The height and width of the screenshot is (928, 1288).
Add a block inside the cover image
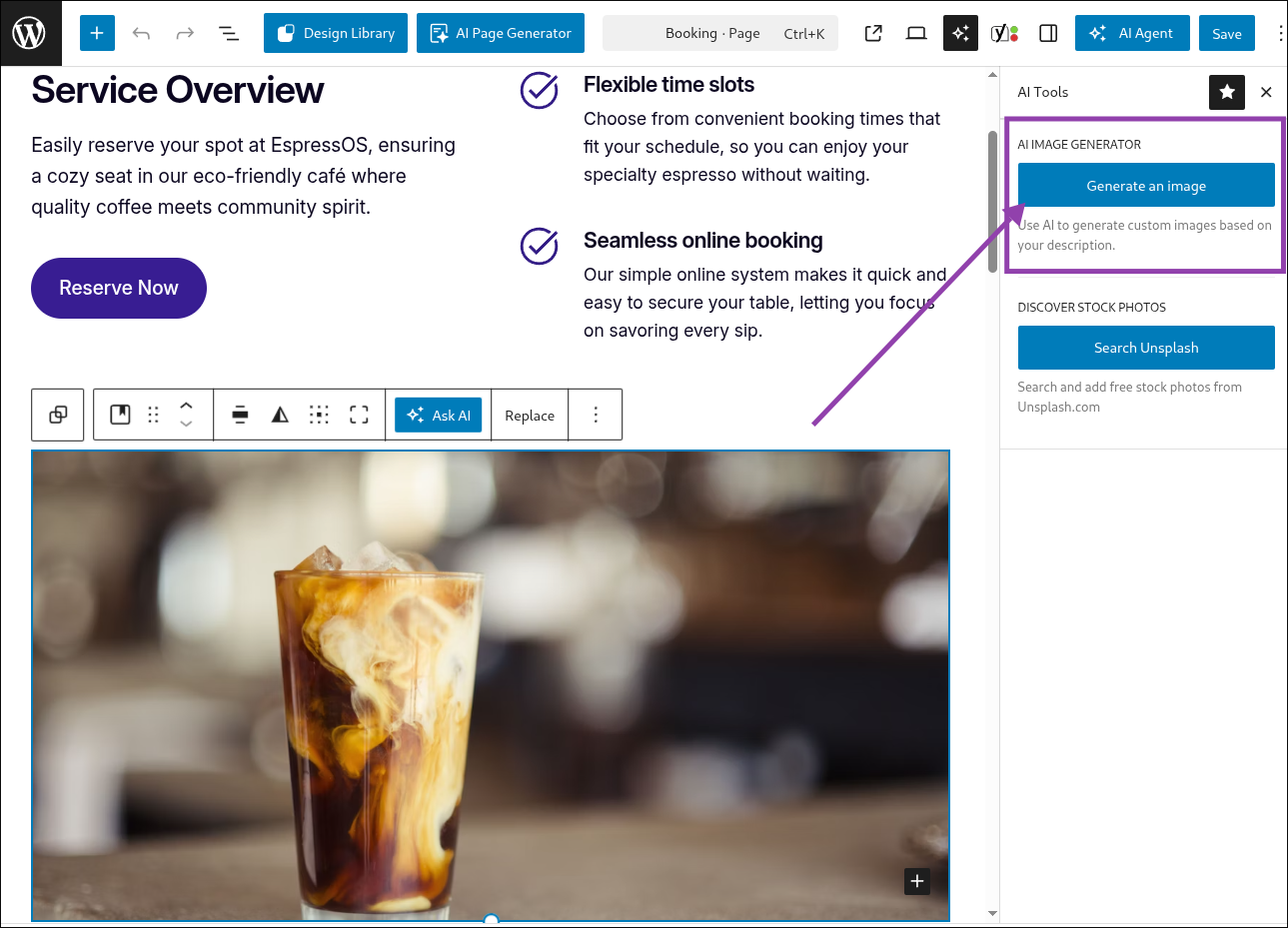[x=917, y=881]
